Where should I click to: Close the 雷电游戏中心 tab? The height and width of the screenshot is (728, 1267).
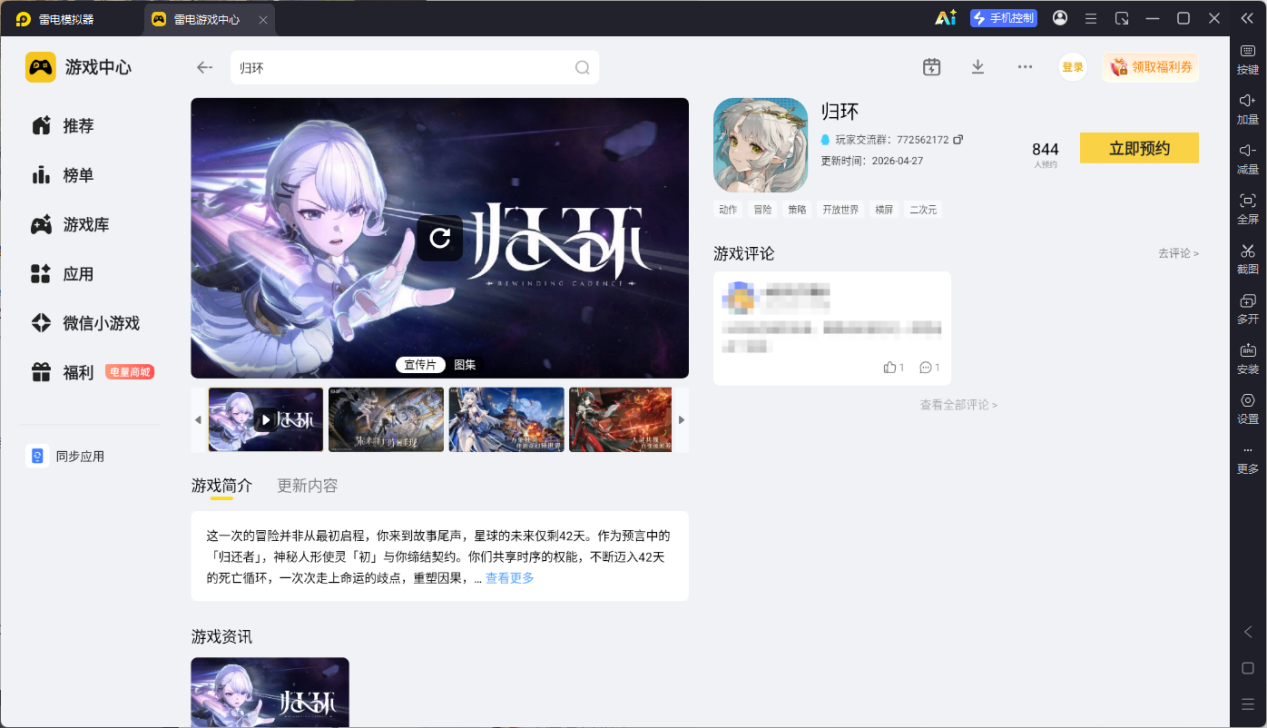click(263, 19)
